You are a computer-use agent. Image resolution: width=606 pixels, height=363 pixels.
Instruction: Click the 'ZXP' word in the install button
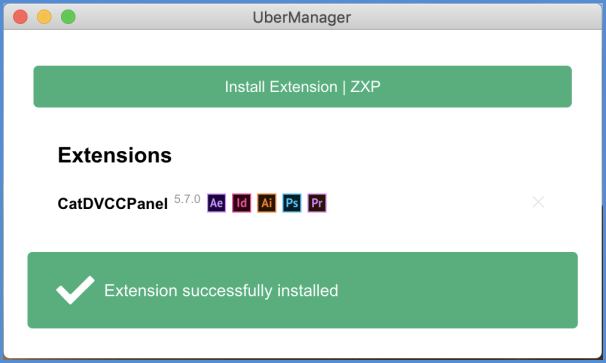click(365, 87)
